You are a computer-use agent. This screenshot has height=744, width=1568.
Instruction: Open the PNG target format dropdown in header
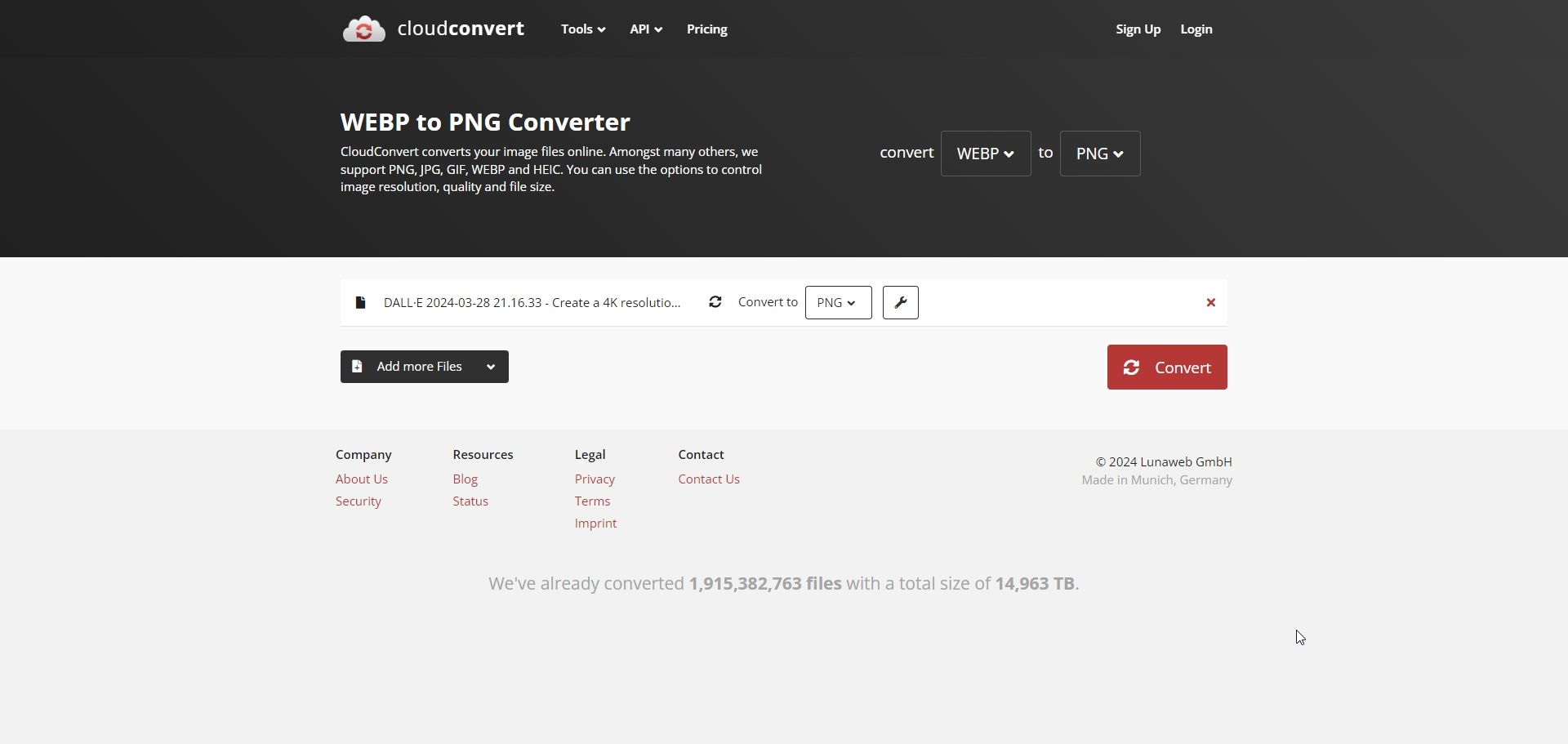coord(1100,154)
